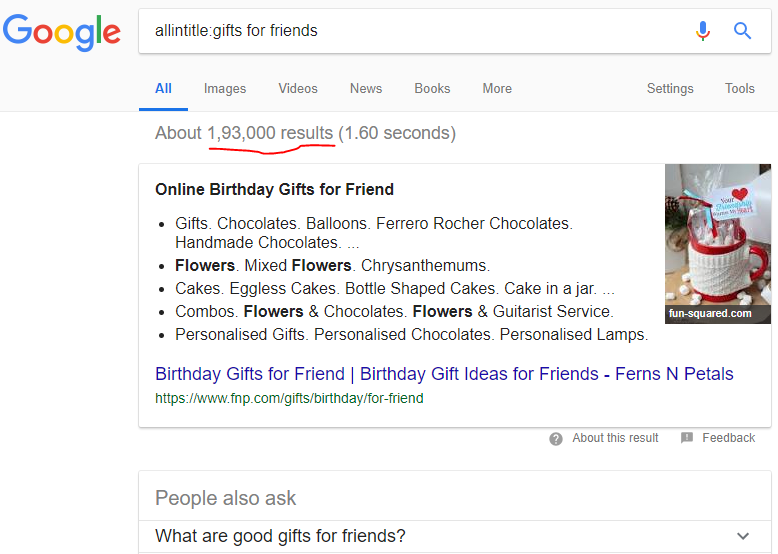
Task: Select the All results tab
Action: (163, 88)
